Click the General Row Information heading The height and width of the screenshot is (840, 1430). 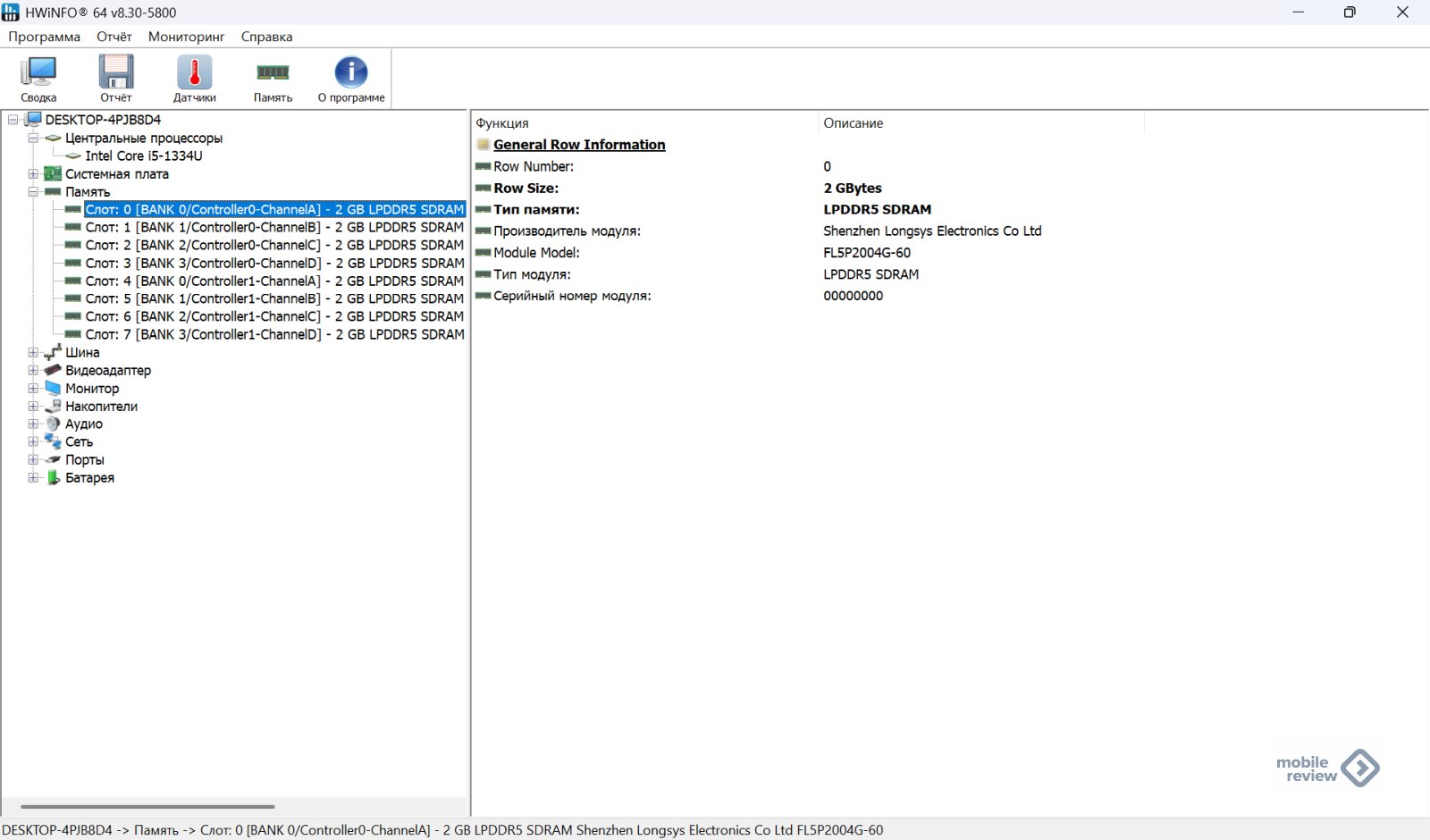579,145
